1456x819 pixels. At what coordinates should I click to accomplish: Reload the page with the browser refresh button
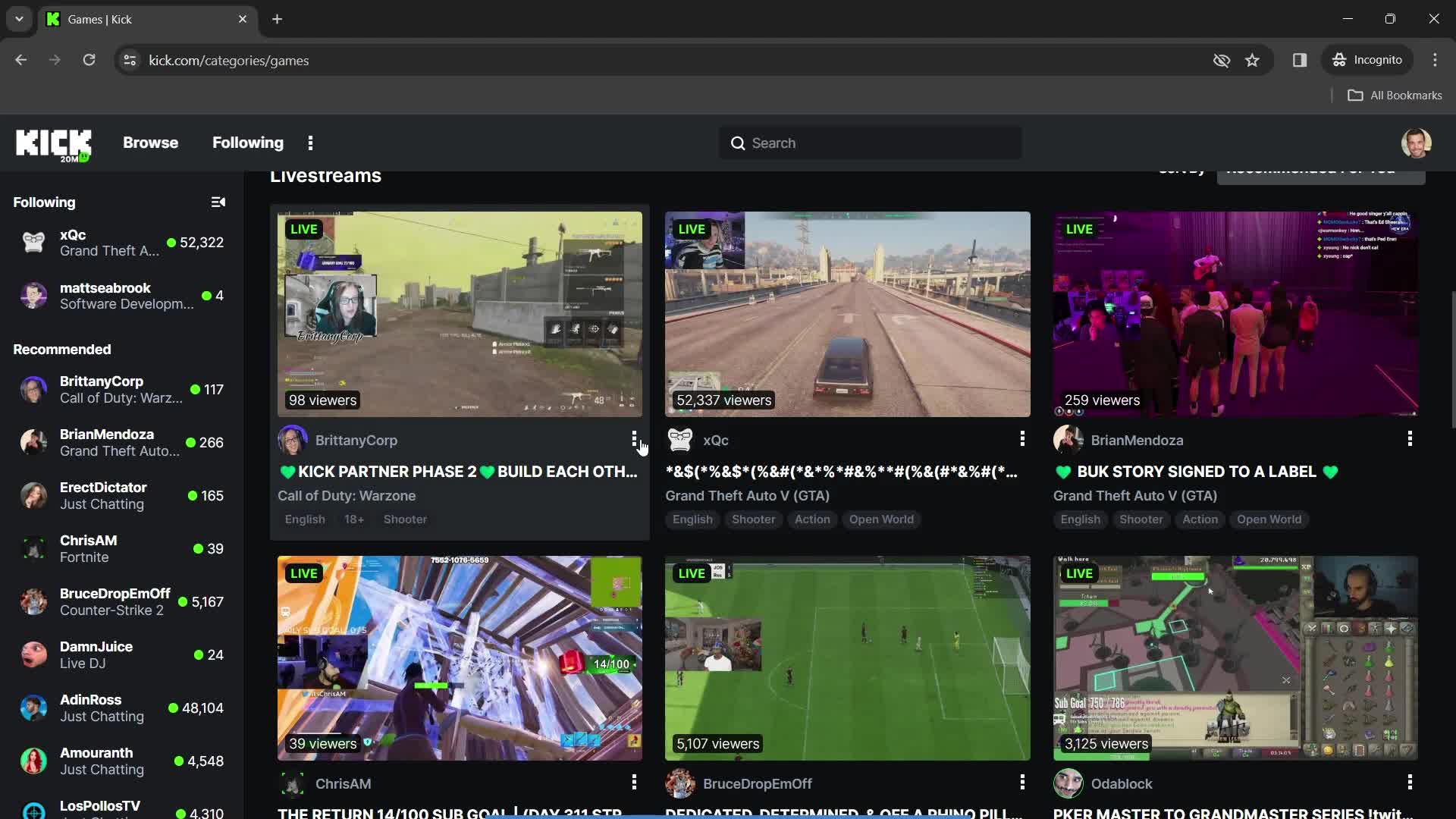point(89,60)
